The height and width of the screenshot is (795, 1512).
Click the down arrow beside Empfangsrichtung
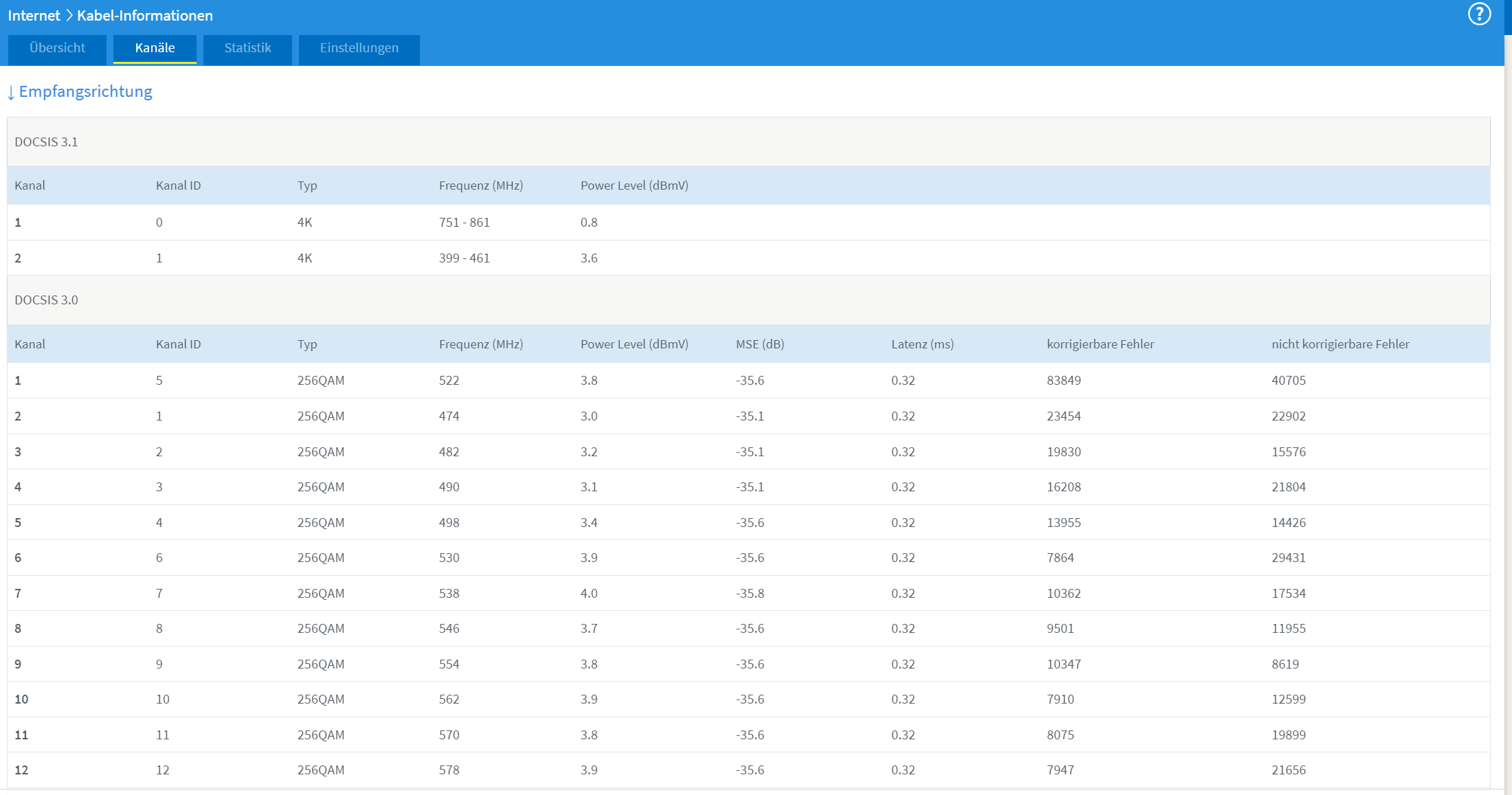coord(11,93)
